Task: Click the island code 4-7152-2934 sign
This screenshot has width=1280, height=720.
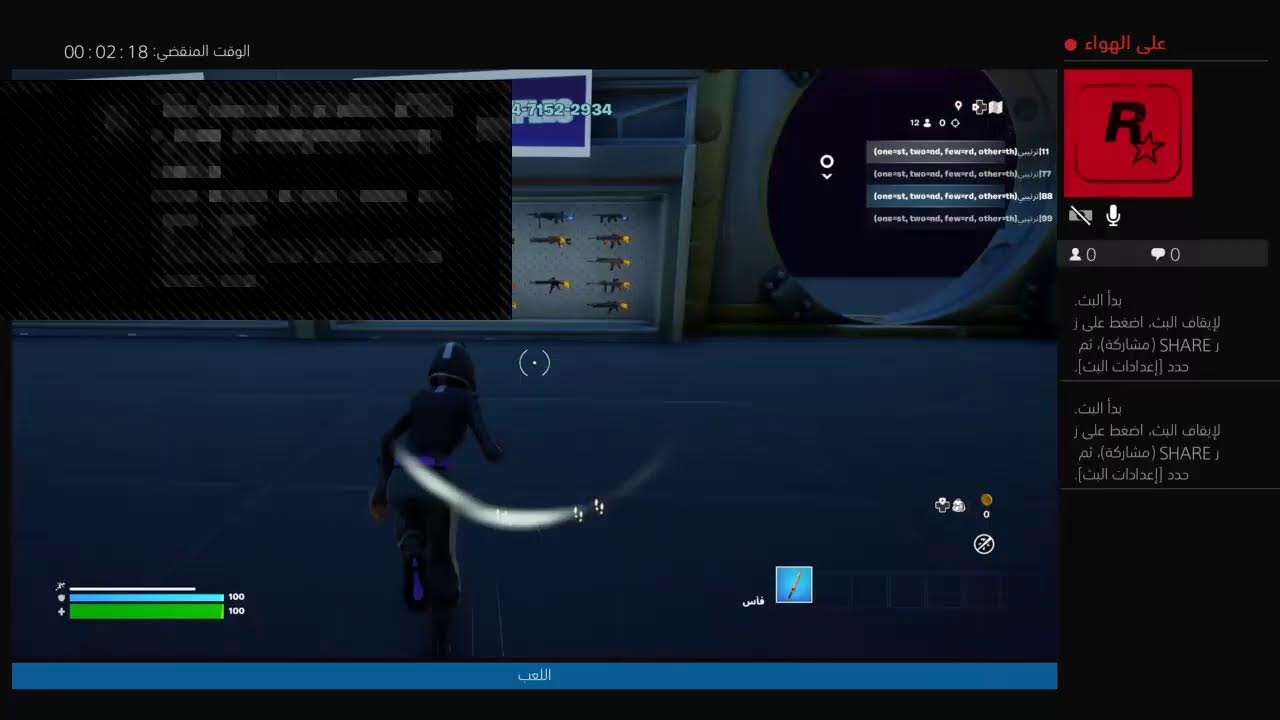Action: (561, 110)
